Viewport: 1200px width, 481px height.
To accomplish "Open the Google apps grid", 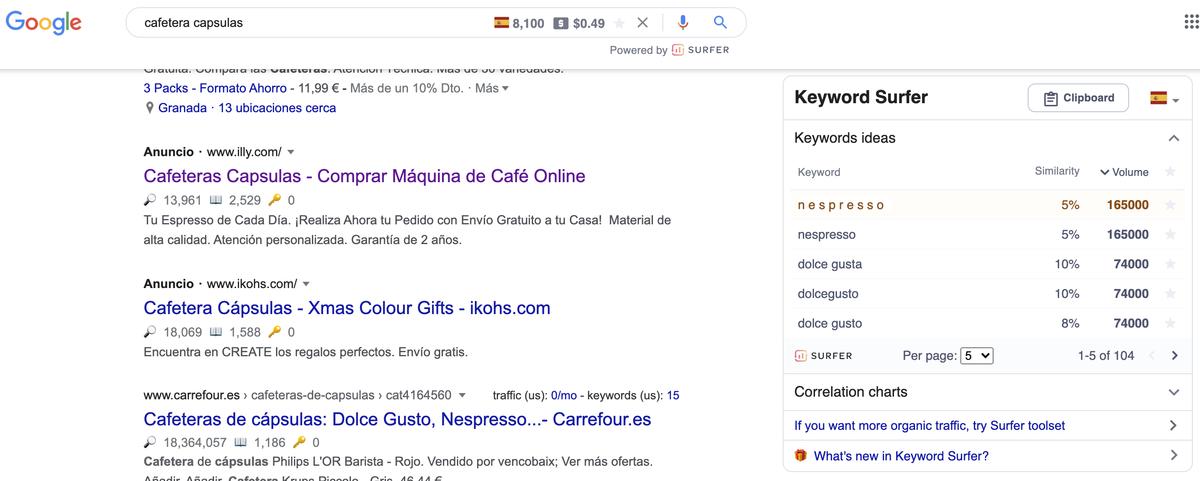I will pos(1191,23).
